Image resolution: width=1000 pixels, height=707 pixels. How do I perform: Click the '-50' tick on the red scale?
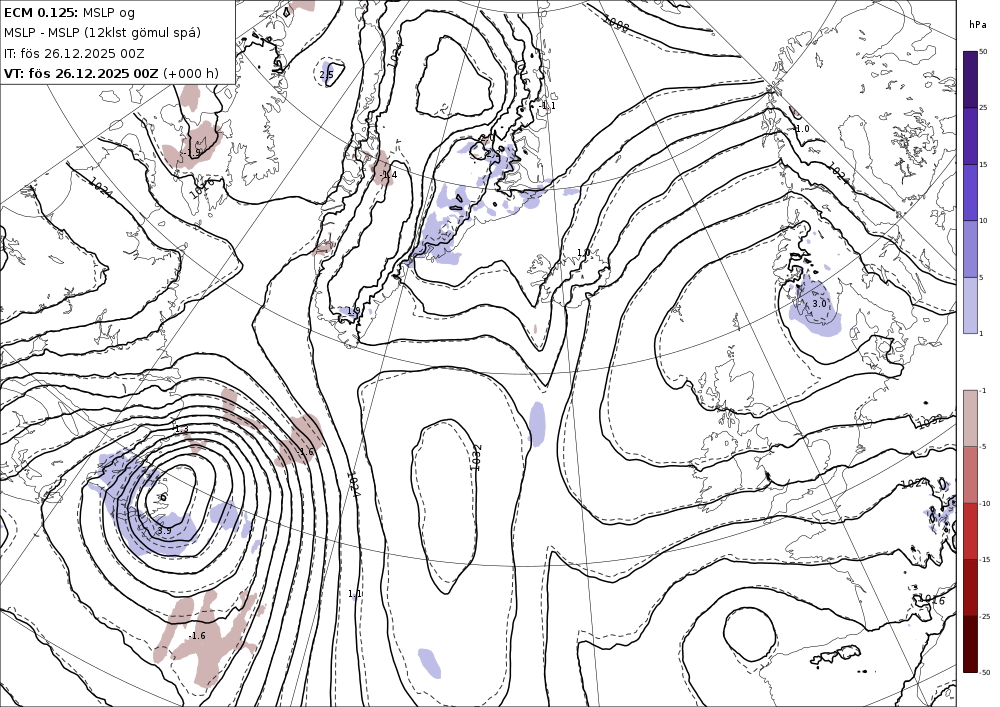click(x=985, y=672)
